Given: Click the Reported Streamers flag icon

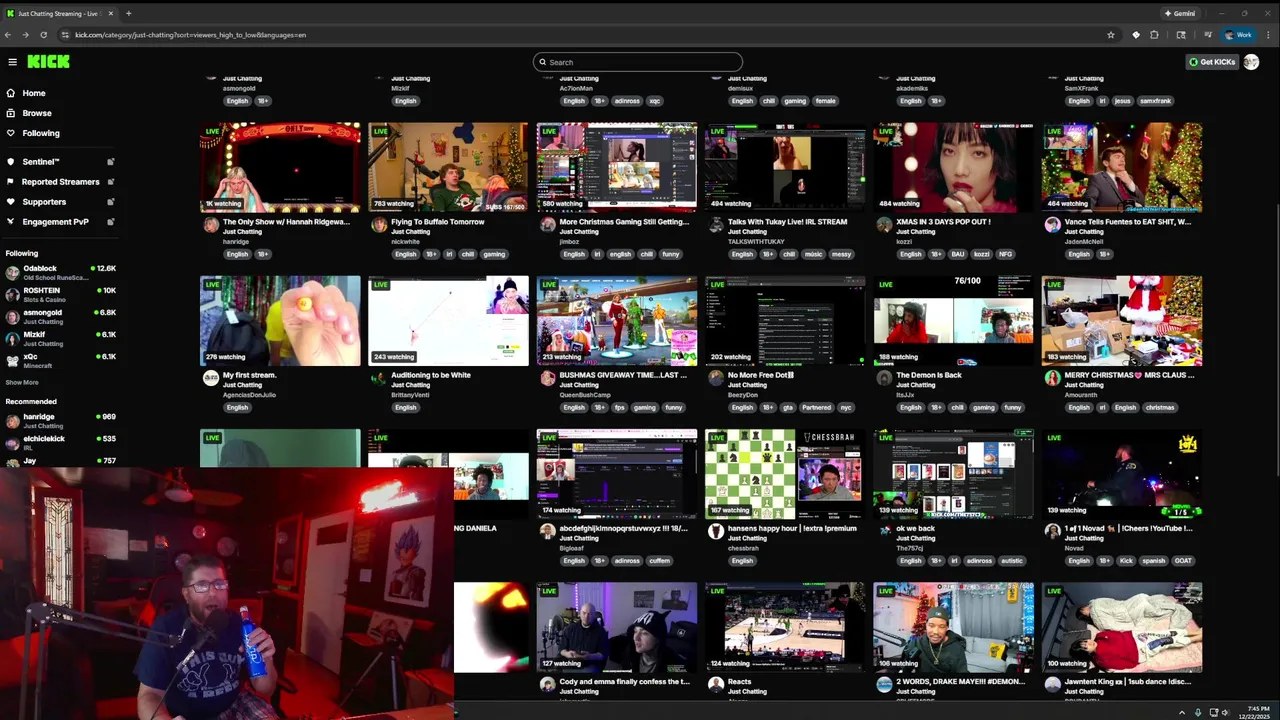Looking at the screenshot, I should pyautogui.click(x=12, y=182).
